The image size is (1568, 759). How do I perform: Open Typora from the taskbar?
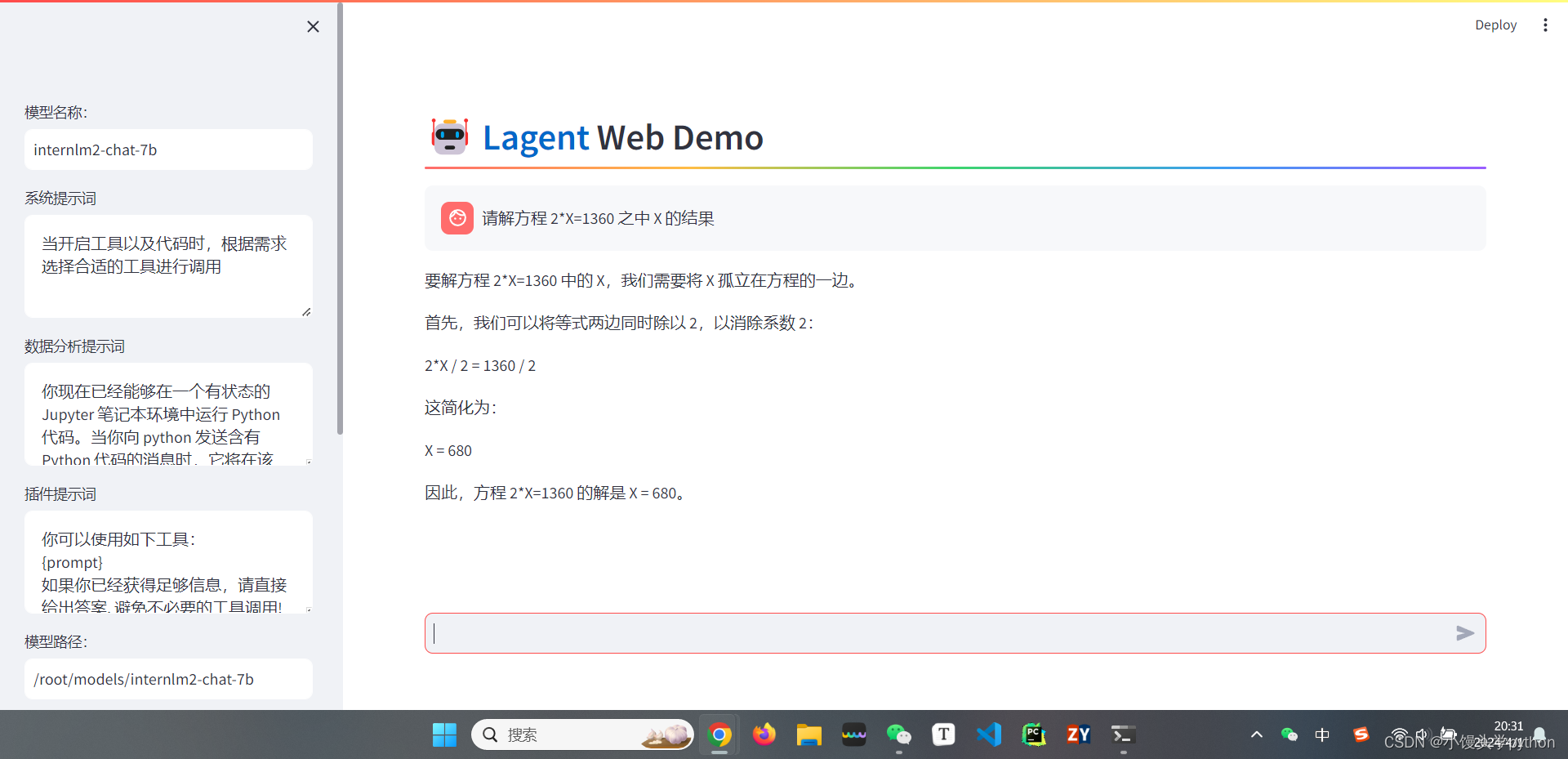pyautogui.click(x=944, y=734)
